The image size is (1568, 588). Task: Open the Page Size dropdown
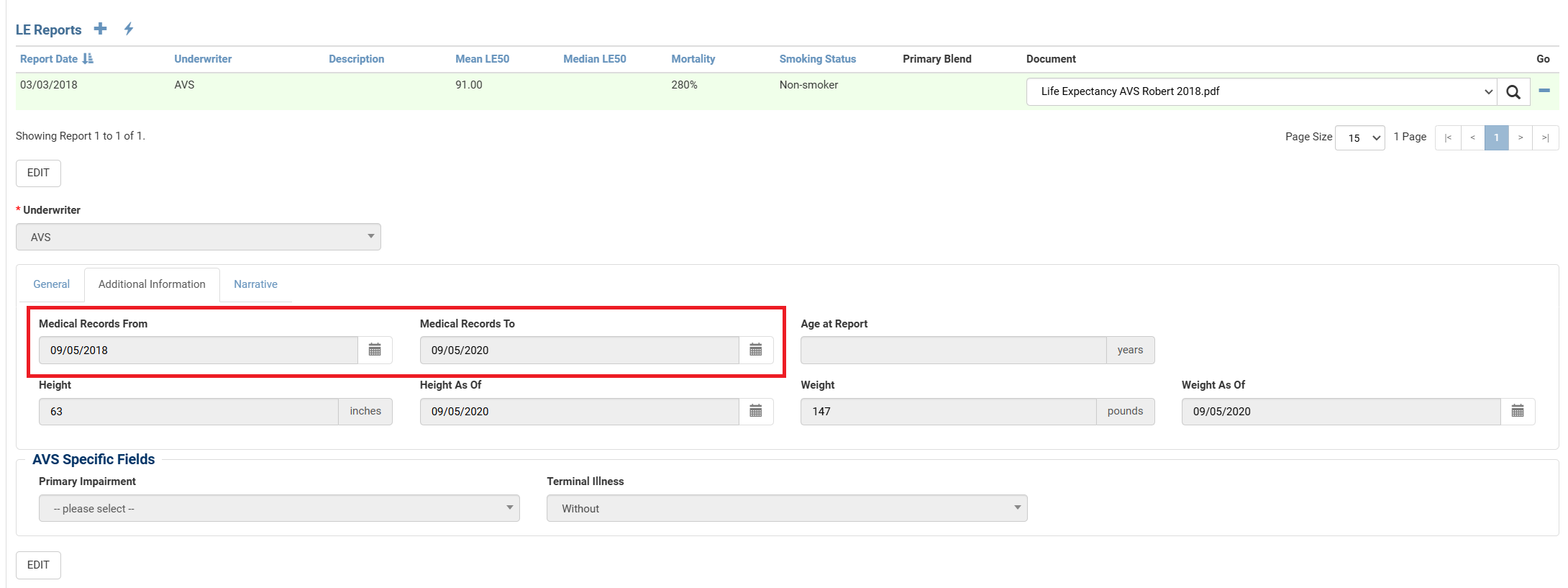click(1359, 137)
